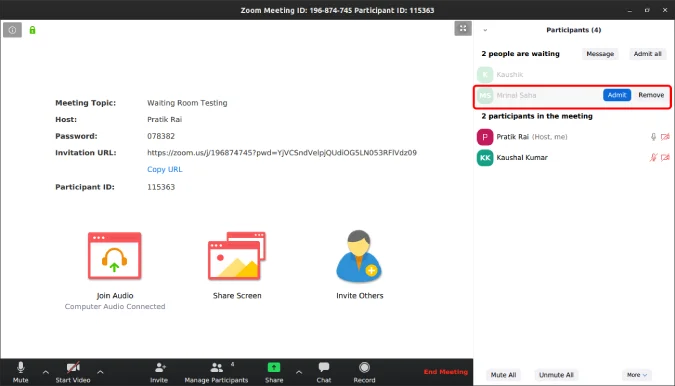
Task: Click the green Share toolbar button
Action: click(x=274, y=373)
